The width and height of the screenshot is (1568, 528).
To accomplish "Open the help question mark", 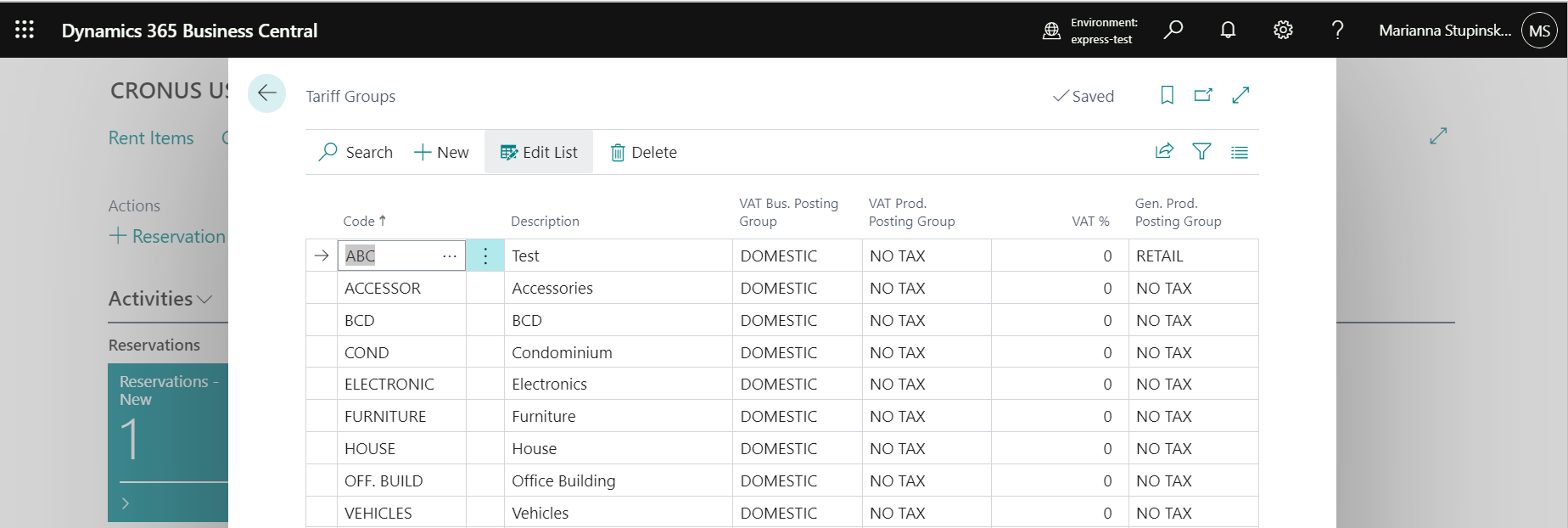I will [1337, 30].
